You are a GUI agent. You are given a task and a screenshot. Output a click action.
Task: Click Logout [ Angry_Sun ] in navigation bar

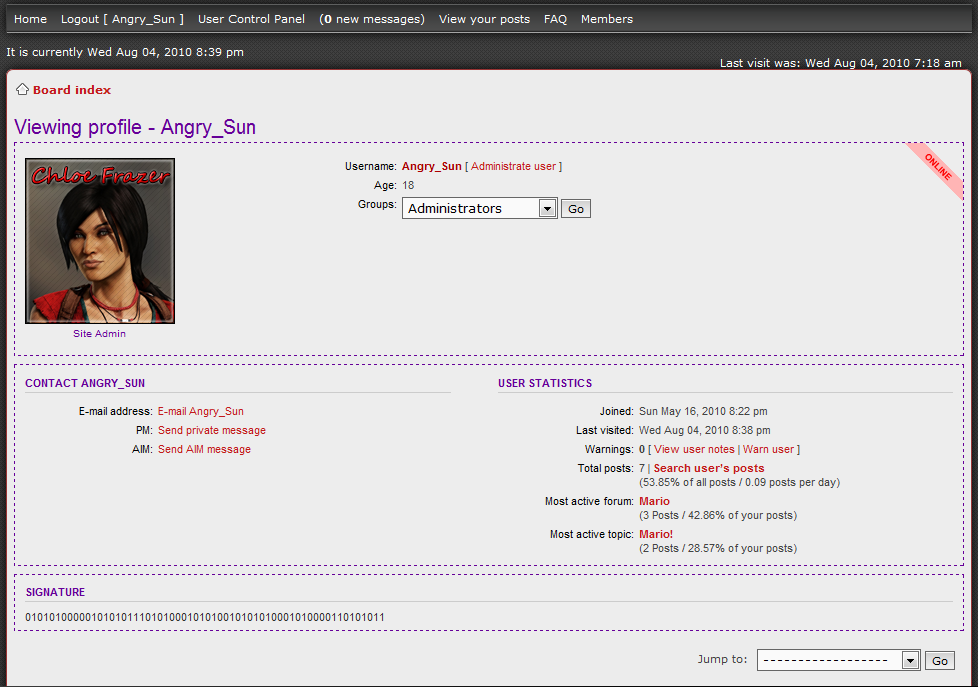coord(122,19)
